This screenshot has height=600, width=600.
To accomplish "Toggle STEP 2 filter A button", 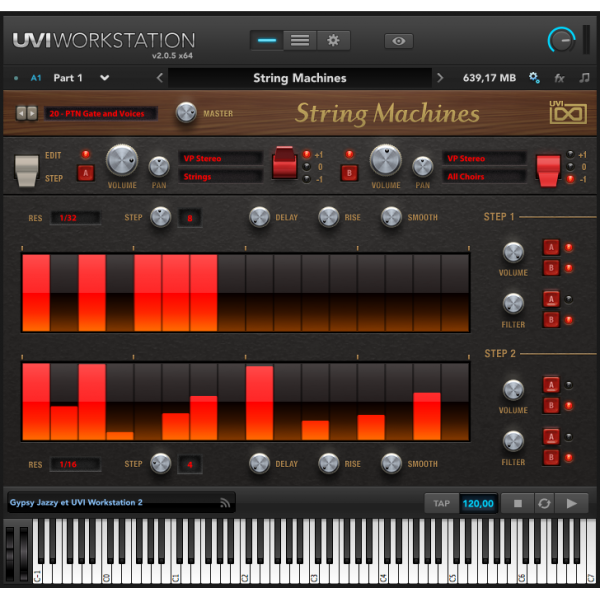I will point(551,437).
